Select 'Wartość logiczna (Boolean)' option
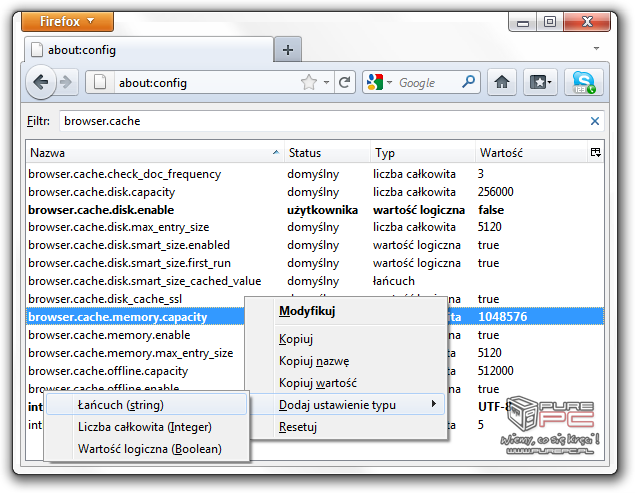635x493 pixels. 149,449
